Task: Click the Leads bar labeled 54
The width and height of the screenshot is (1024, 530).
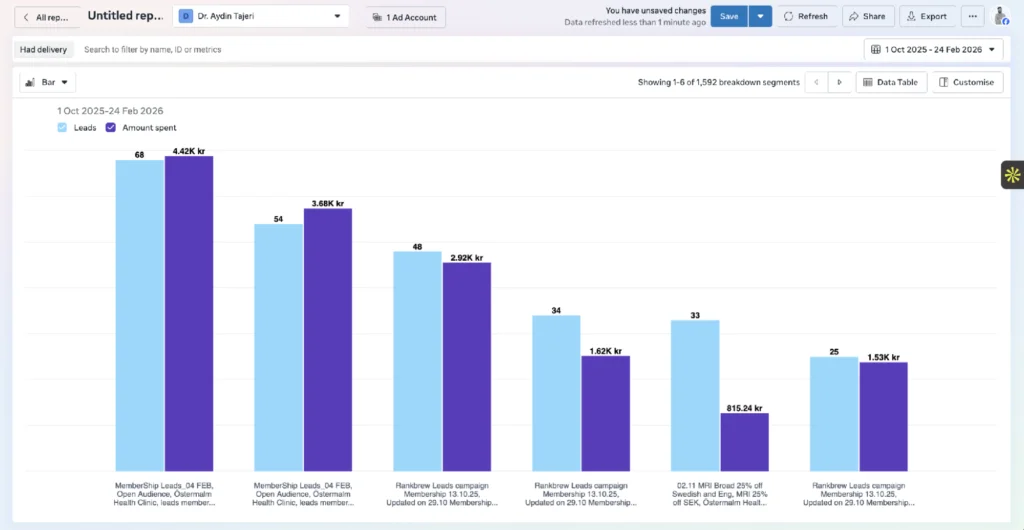Action: pos(279,347)
